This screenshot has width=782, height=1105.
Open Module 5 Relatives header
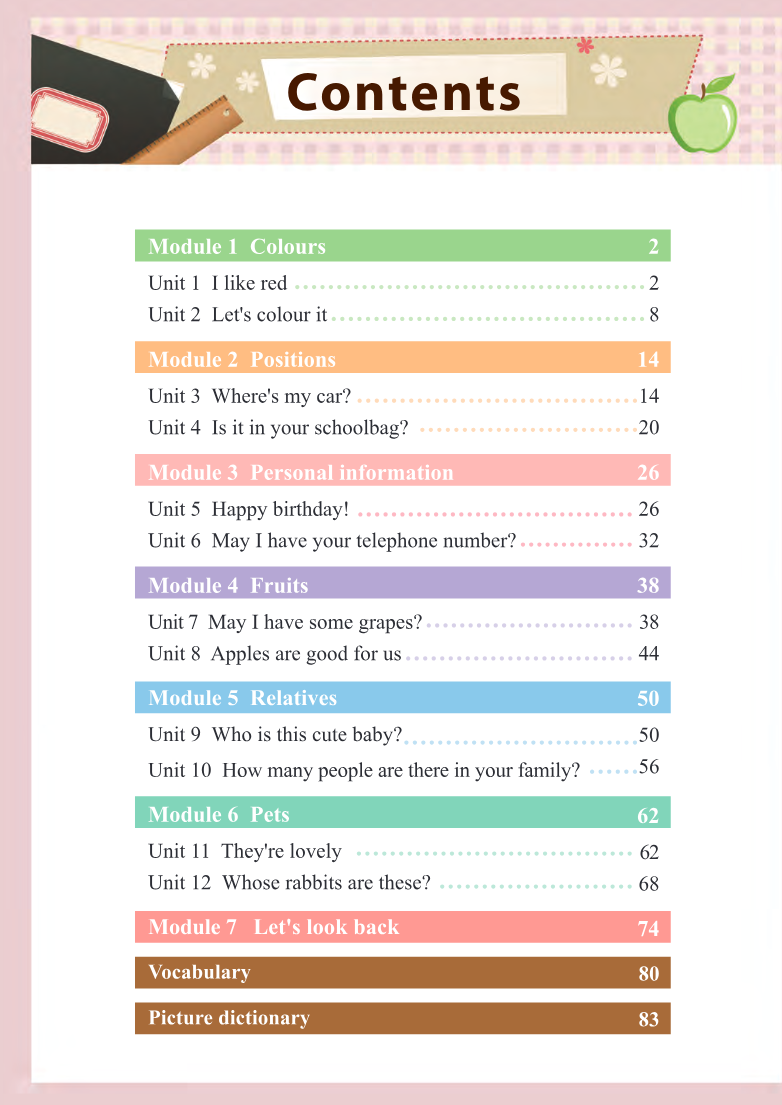pos(402,697)
